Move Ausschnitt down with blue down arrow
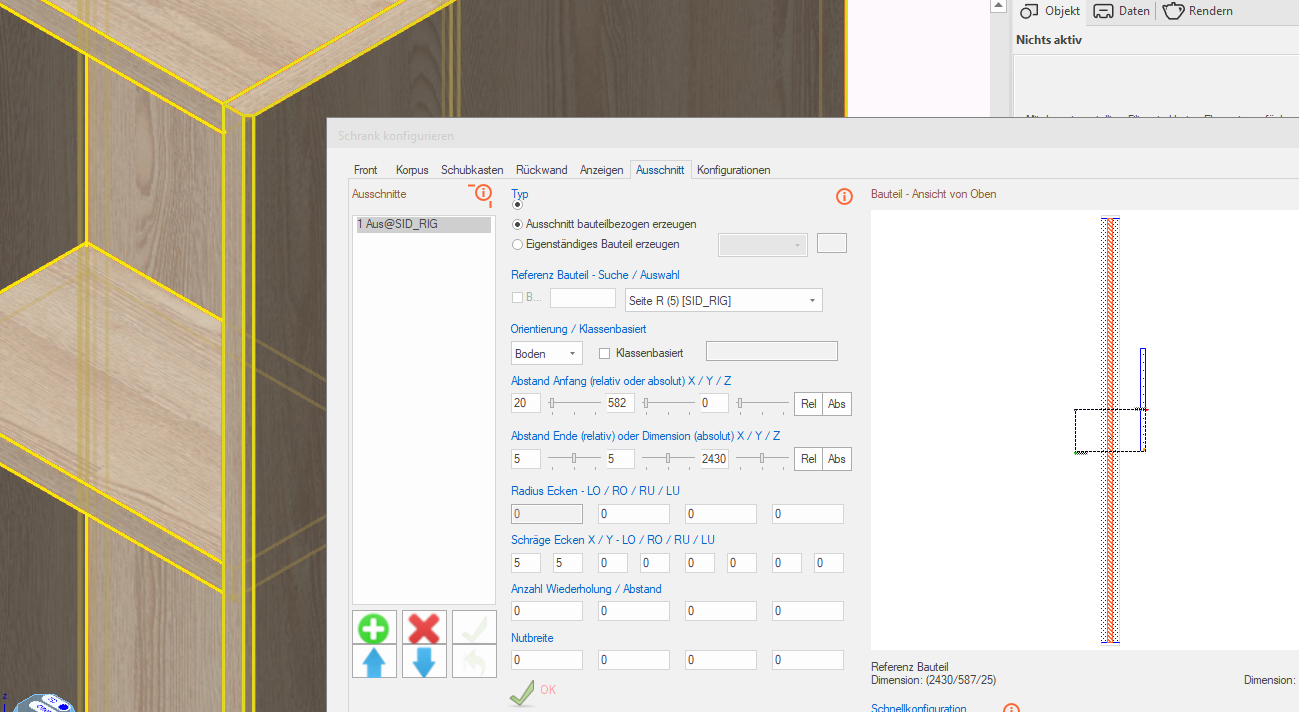The width and height of the screenshot is (1299, 712). (x=424, y=662)
